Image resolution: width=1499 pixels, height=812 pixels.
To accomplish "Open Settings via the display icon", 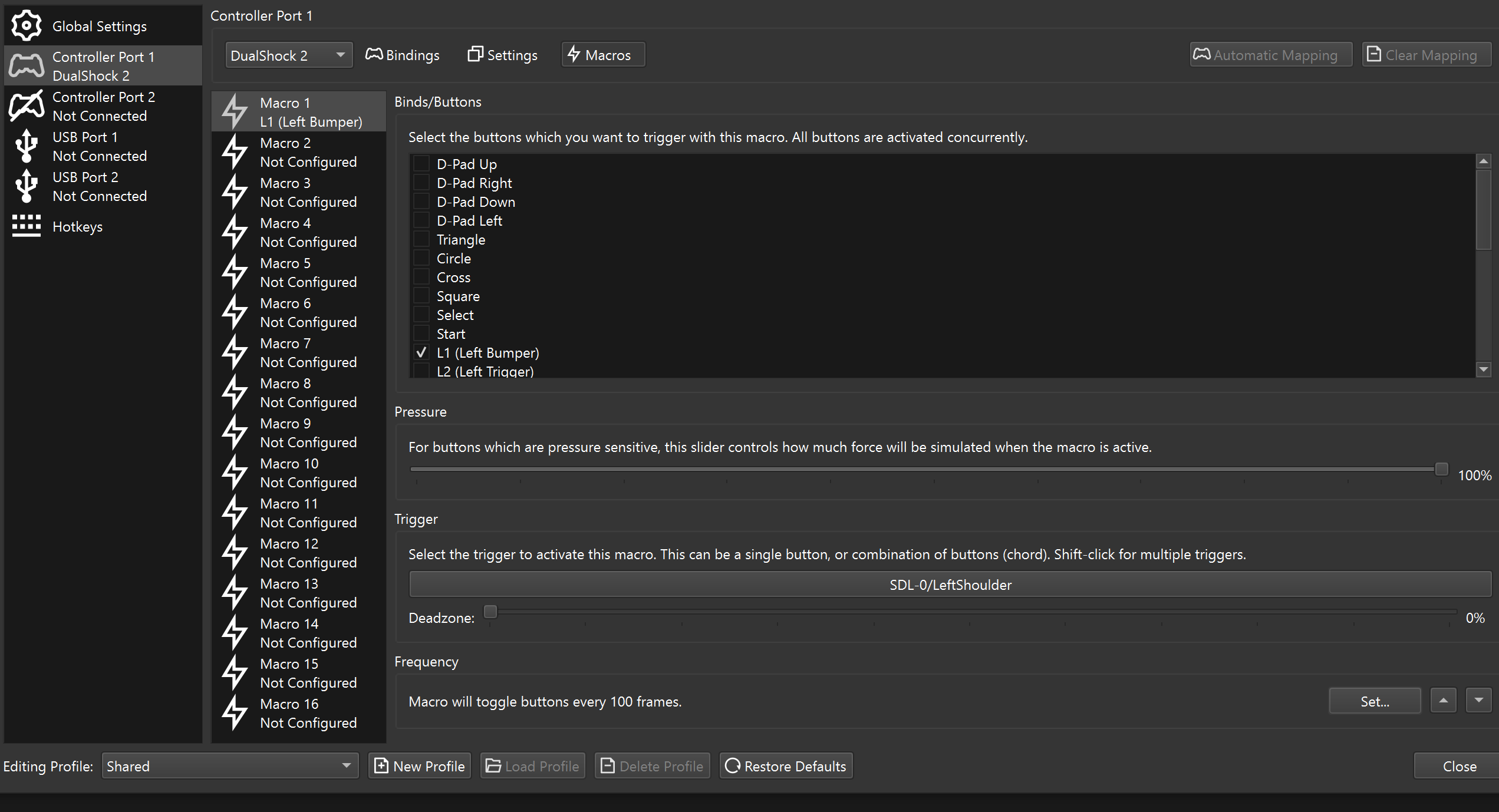I will tap(475, 54).
